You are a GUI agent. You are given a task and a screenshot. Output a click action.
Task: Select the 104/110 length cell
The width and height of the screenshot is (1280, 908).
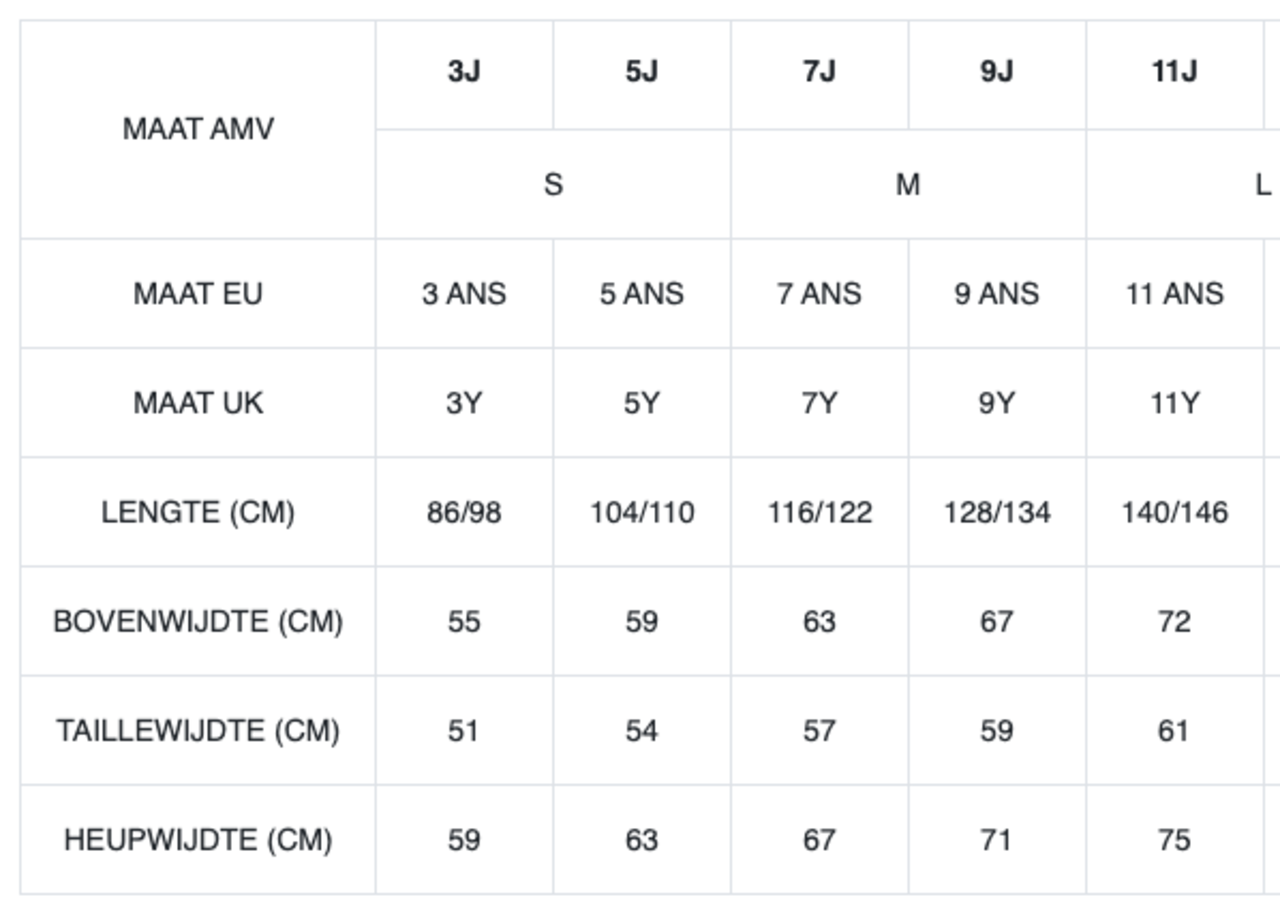click(641, 512)
